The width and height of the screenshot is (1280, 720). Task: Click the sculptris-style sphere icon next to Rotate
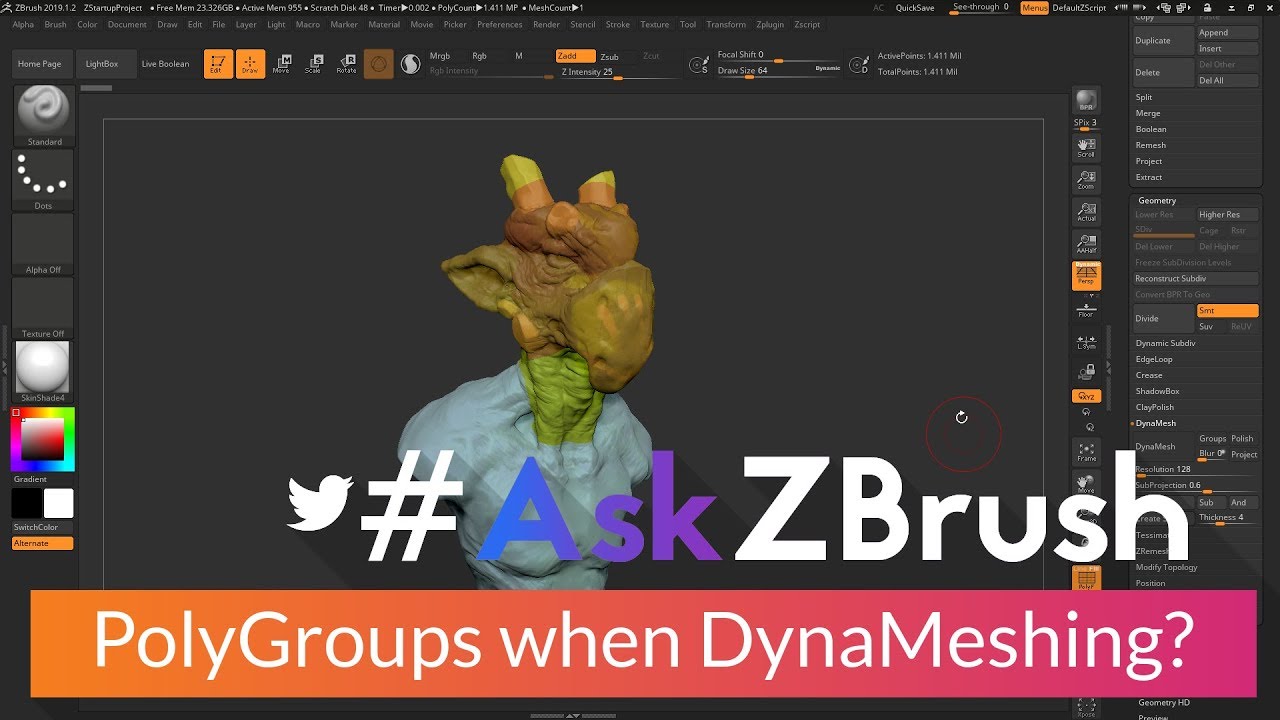click(378, 64)
